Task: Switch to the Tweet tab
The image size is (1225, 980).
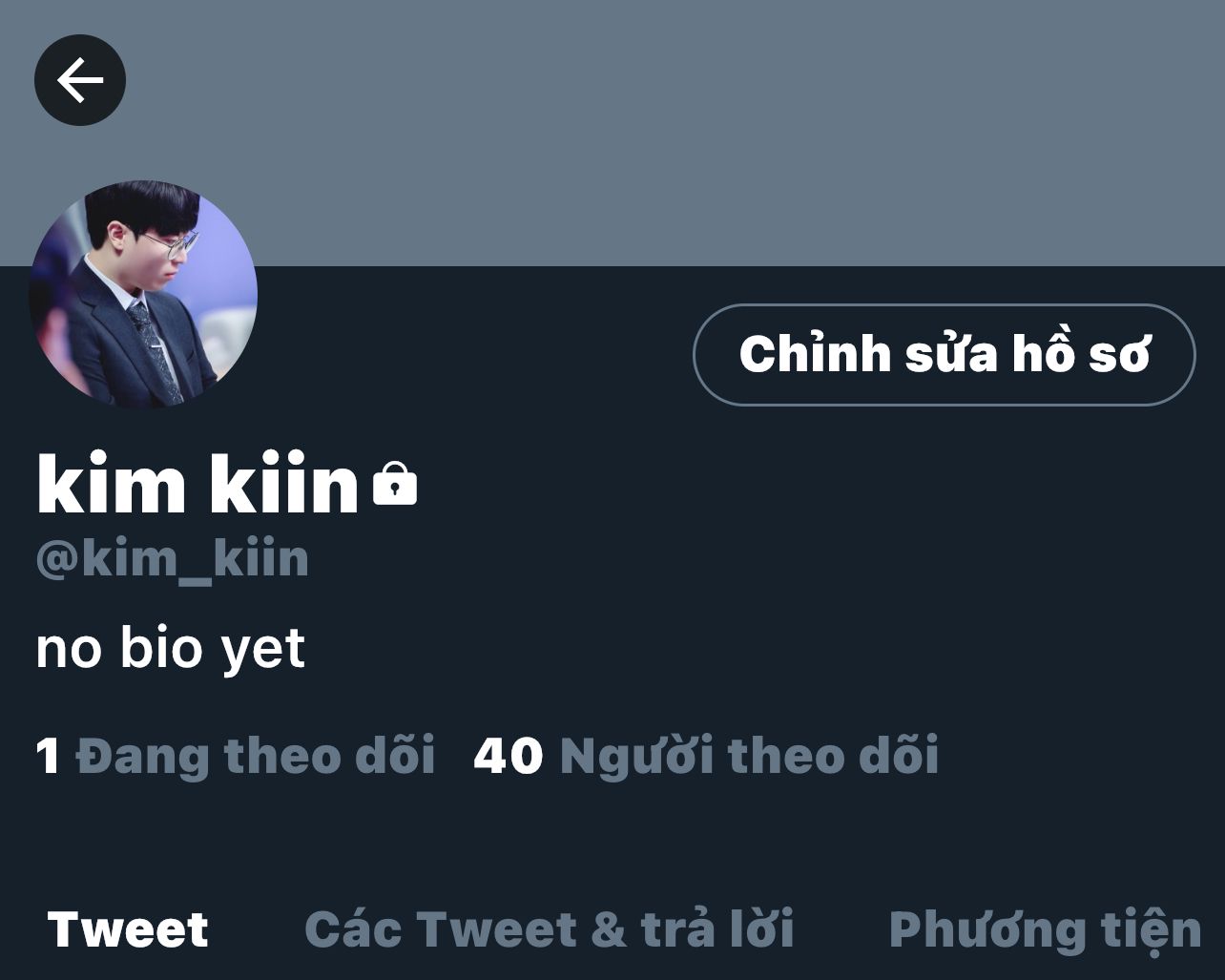Action: pos(128,929)
